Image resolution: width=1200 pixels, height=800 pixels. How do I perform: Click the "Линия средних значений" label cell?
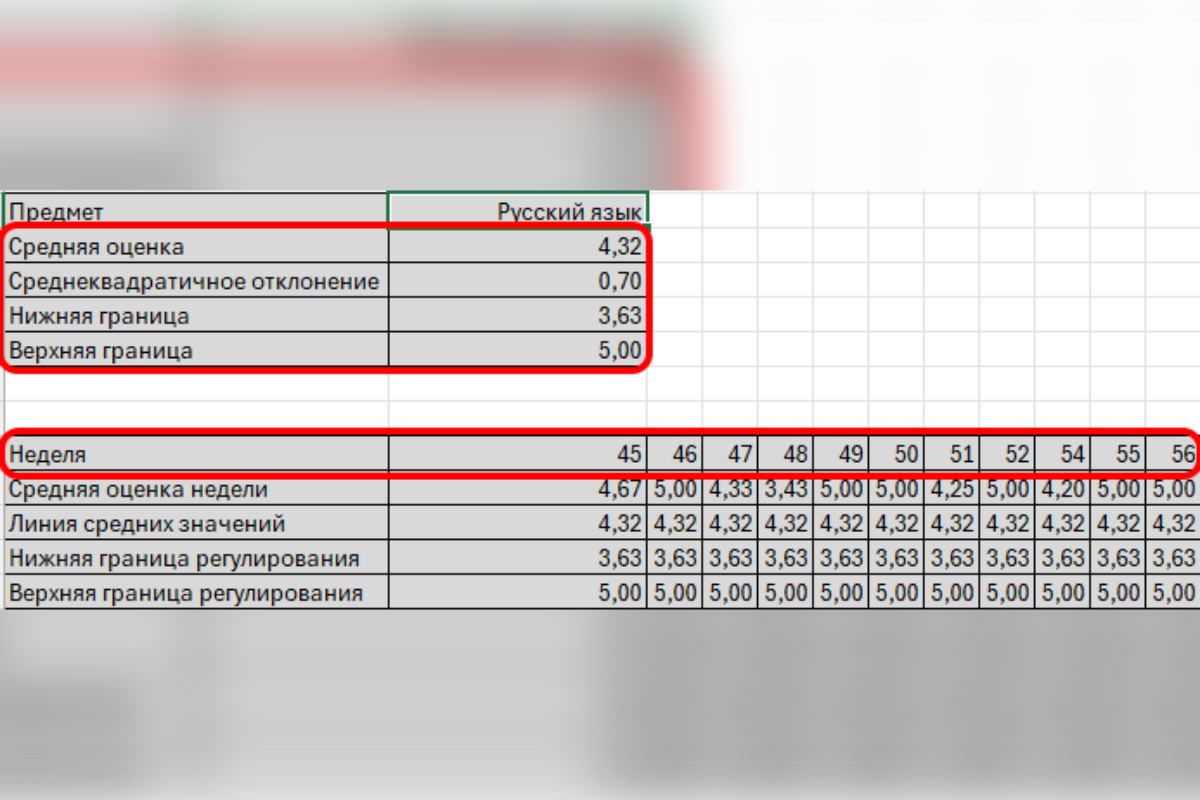tap(195, 523)
